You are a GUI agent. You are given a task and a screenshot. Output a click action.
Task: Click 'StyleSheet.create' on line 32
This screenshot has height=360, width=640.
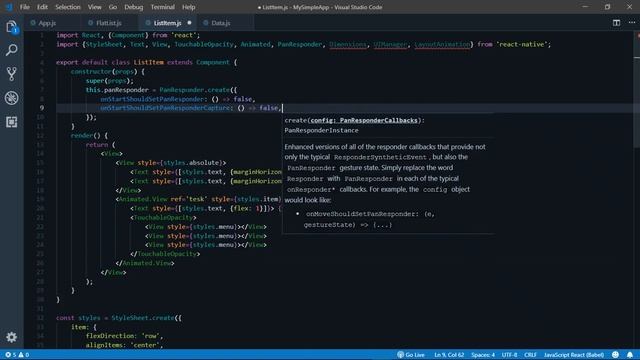143,318
